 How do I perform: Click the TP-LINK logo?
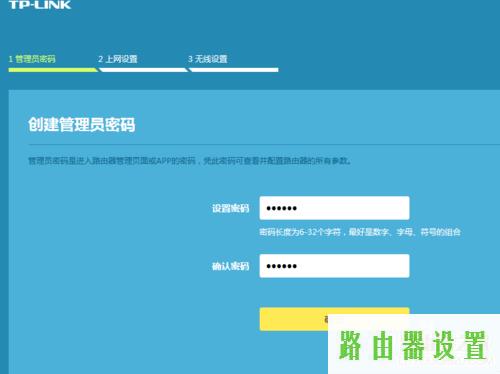[40, 5]
